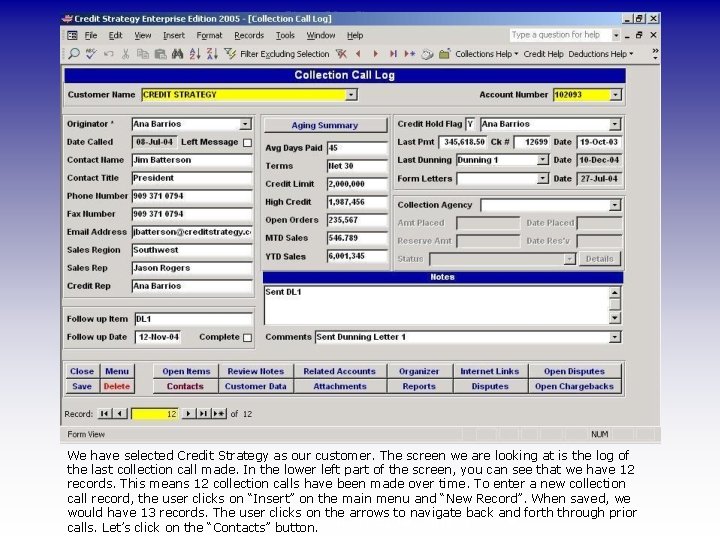The height and width of the screenshot is (540, 720).
Task: Expand the Collections Help menu
Action: [x=487, y=54]
